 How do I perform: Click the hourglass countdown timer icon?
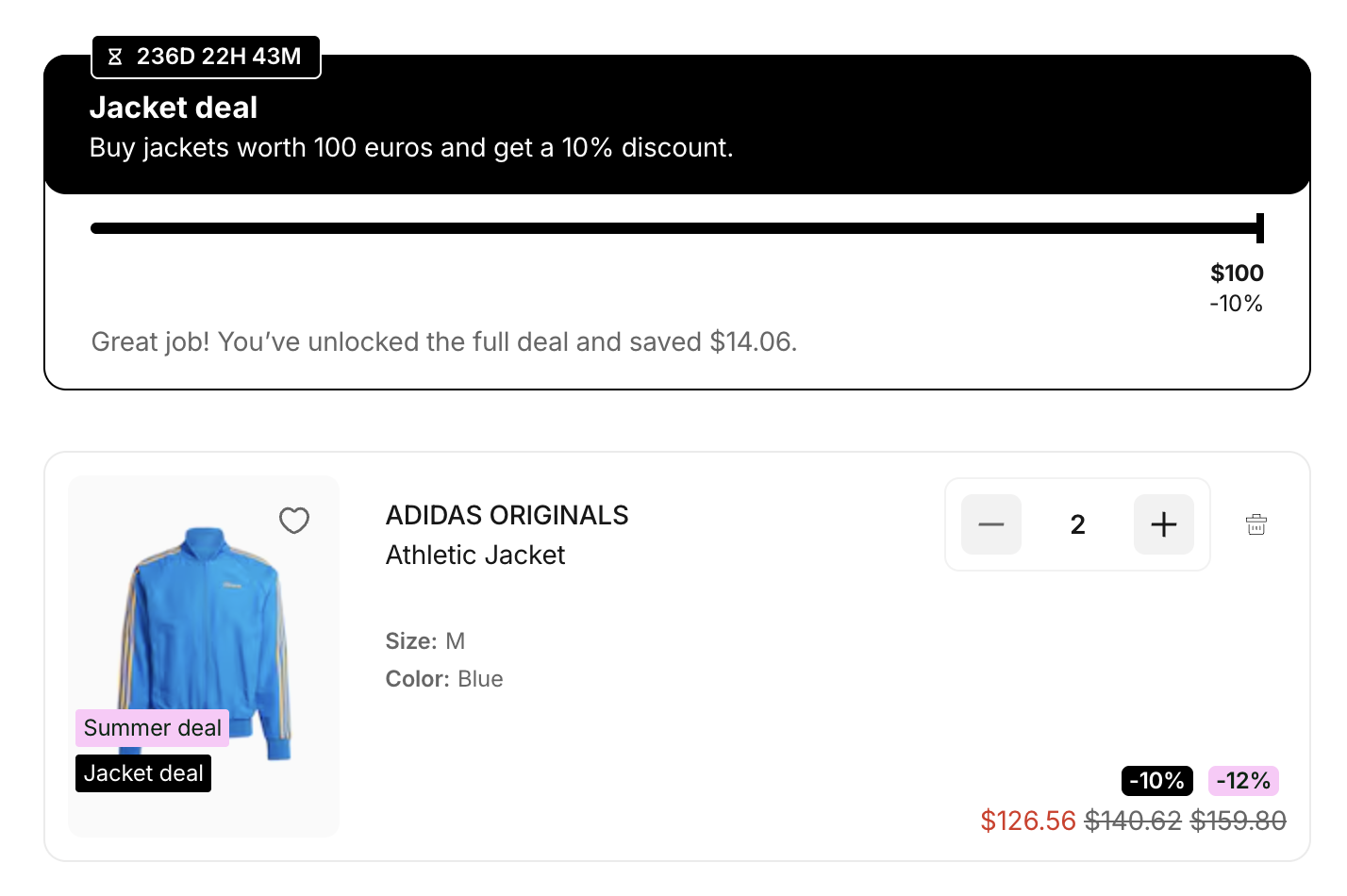pos(115,58)
